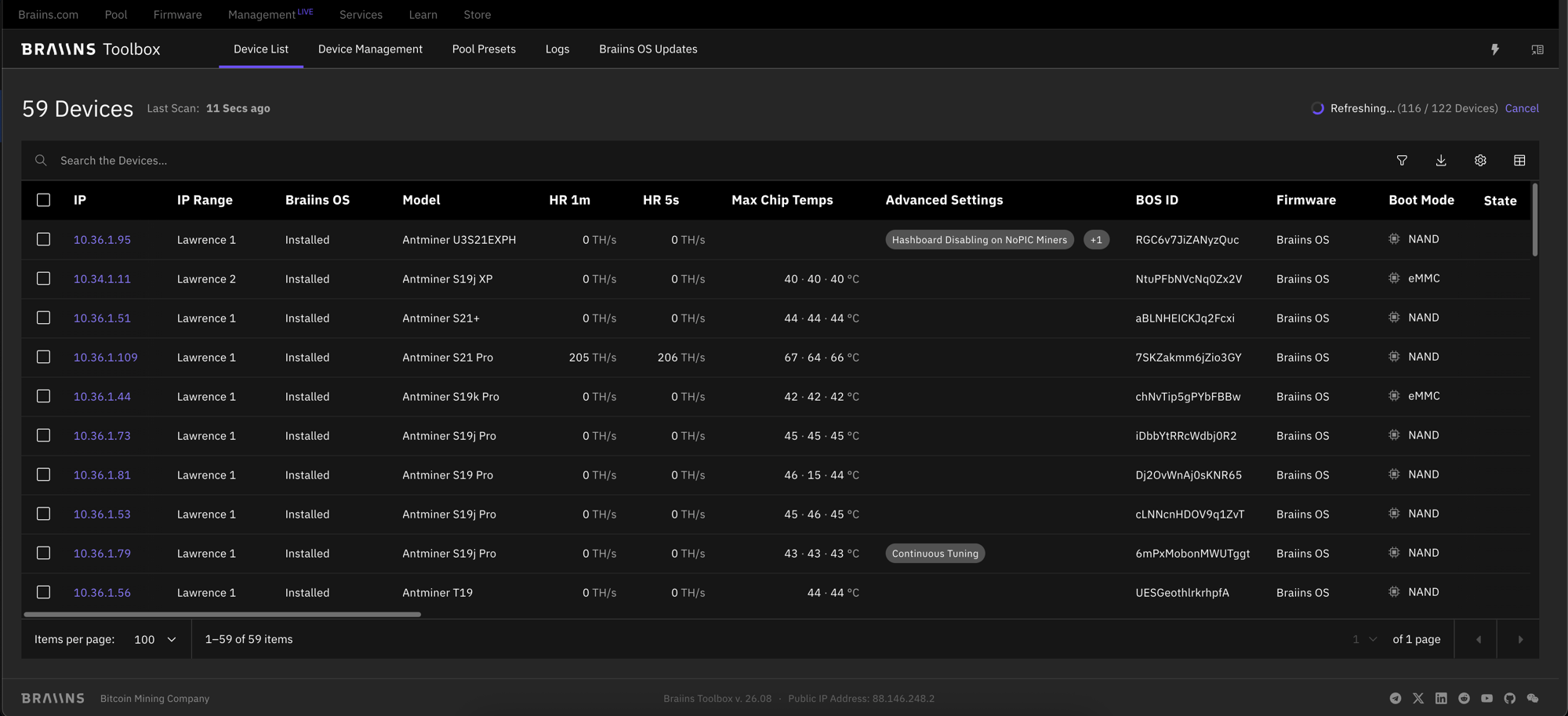Open table settings gear icon
The width and height of the screenshot is (1568, 716).
pyautogui.click(x=1480, y=161)
